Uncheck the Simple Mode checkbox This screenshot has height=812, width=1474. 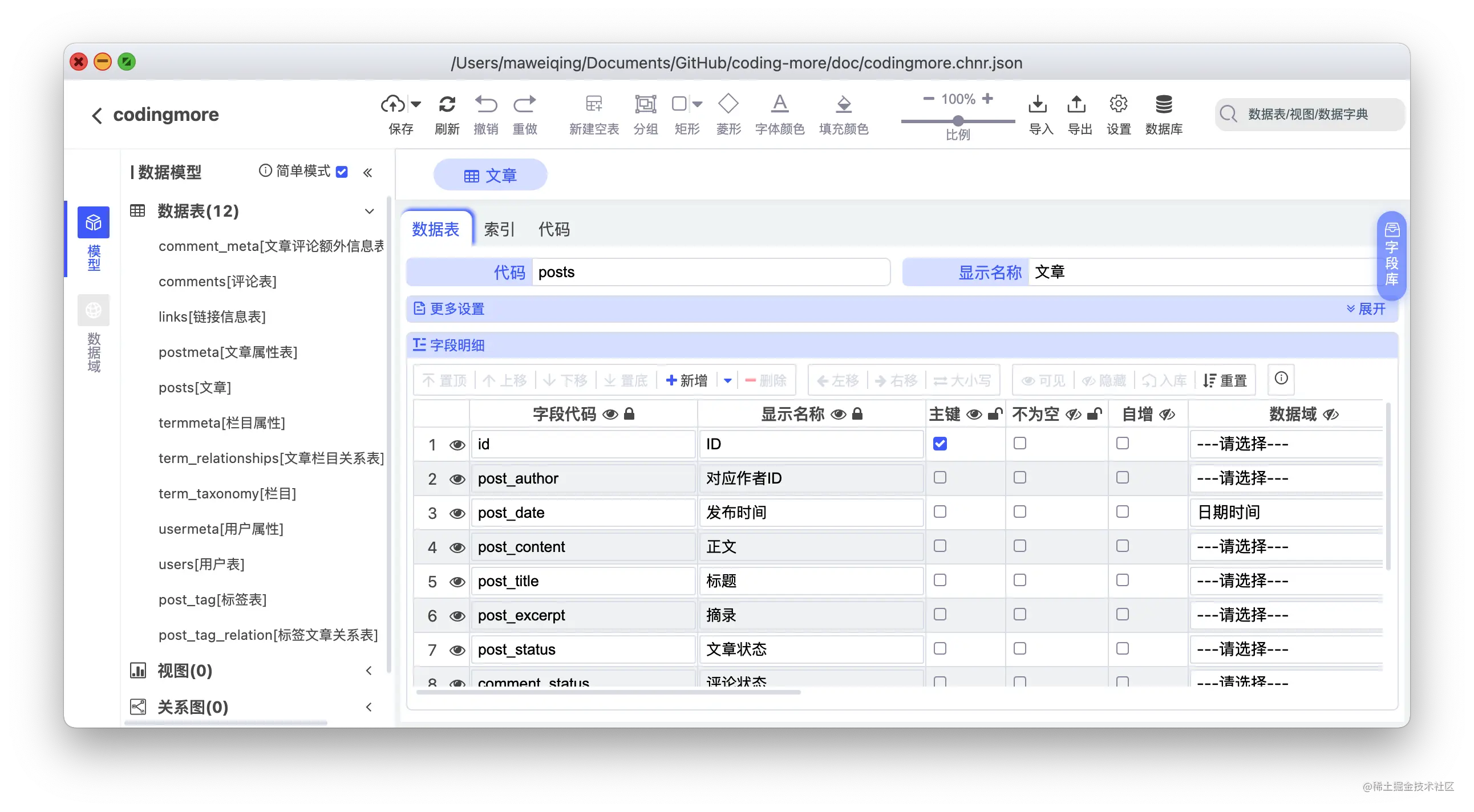342,172
